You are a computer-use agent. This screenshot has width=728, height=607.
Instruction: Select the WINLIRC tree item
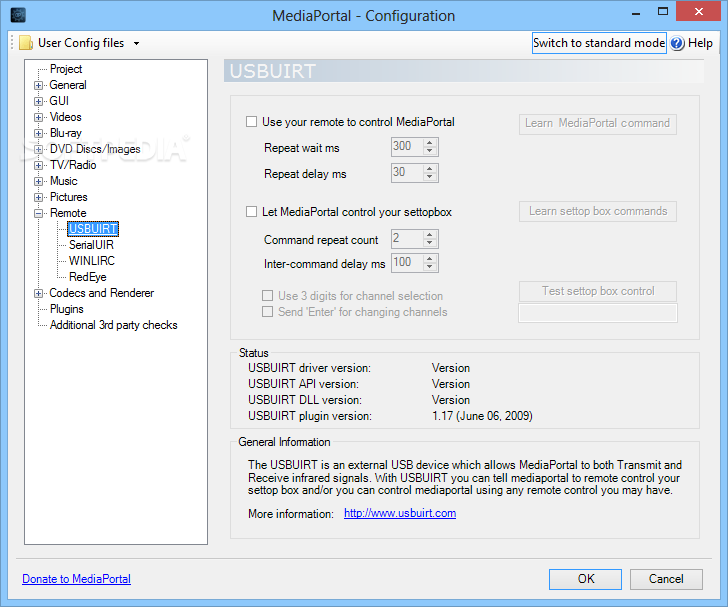[x=92, y=261]
